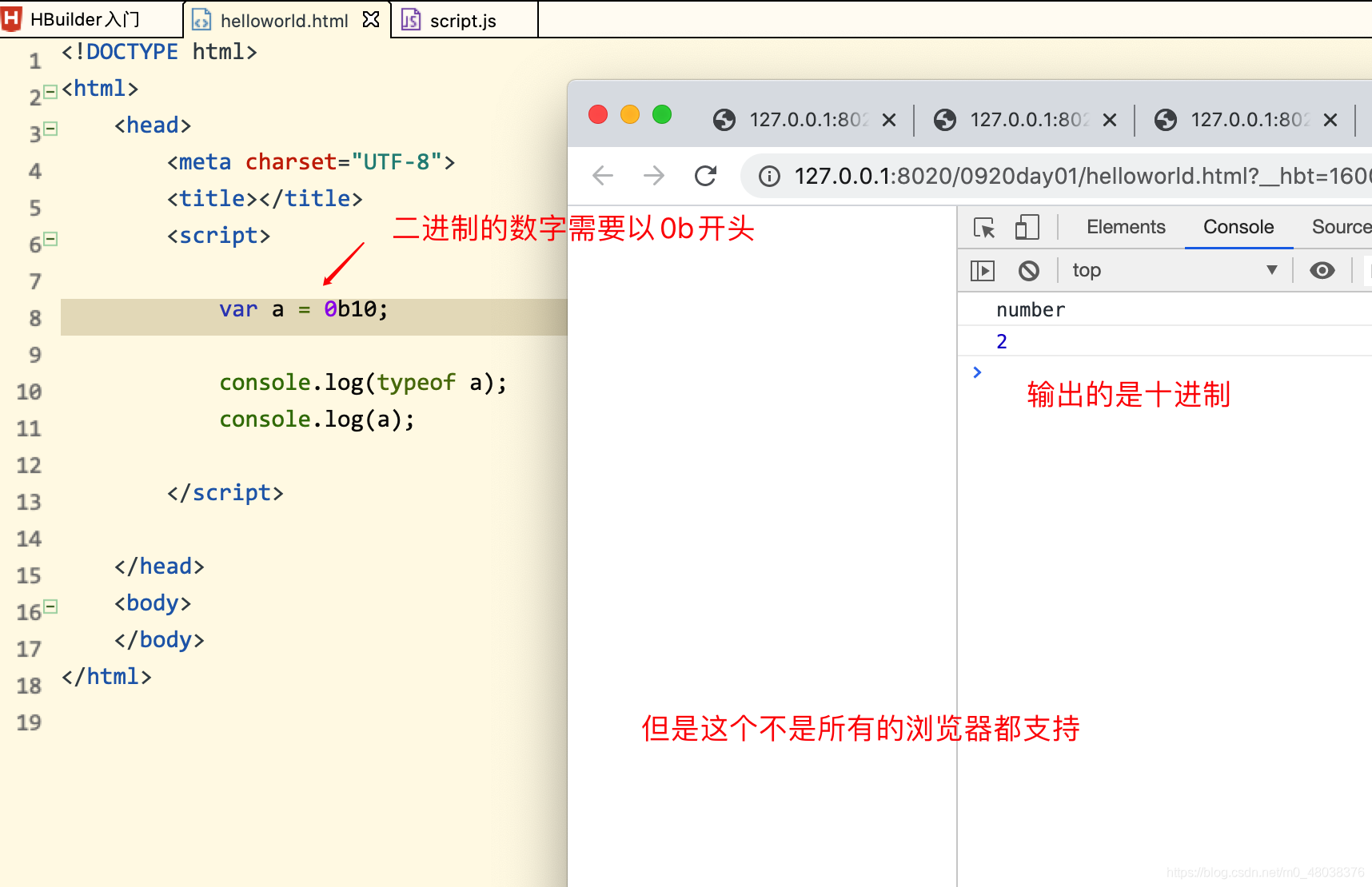
Task: Click the code line console.log(typeof a);
Action: [x=363, y=383]
